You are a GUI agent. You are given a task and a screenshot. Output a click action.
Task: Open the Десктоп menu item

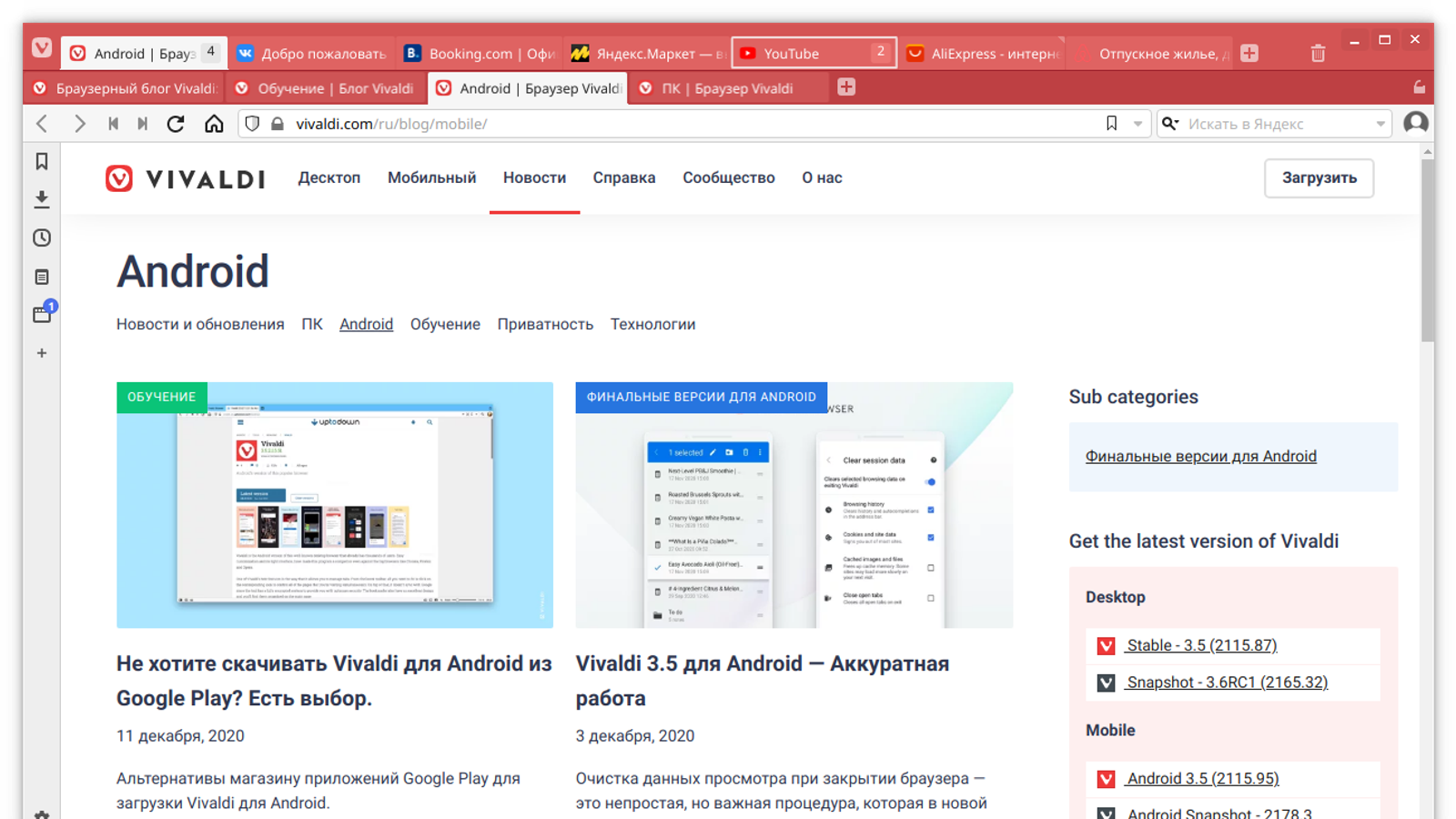(329, 177)
